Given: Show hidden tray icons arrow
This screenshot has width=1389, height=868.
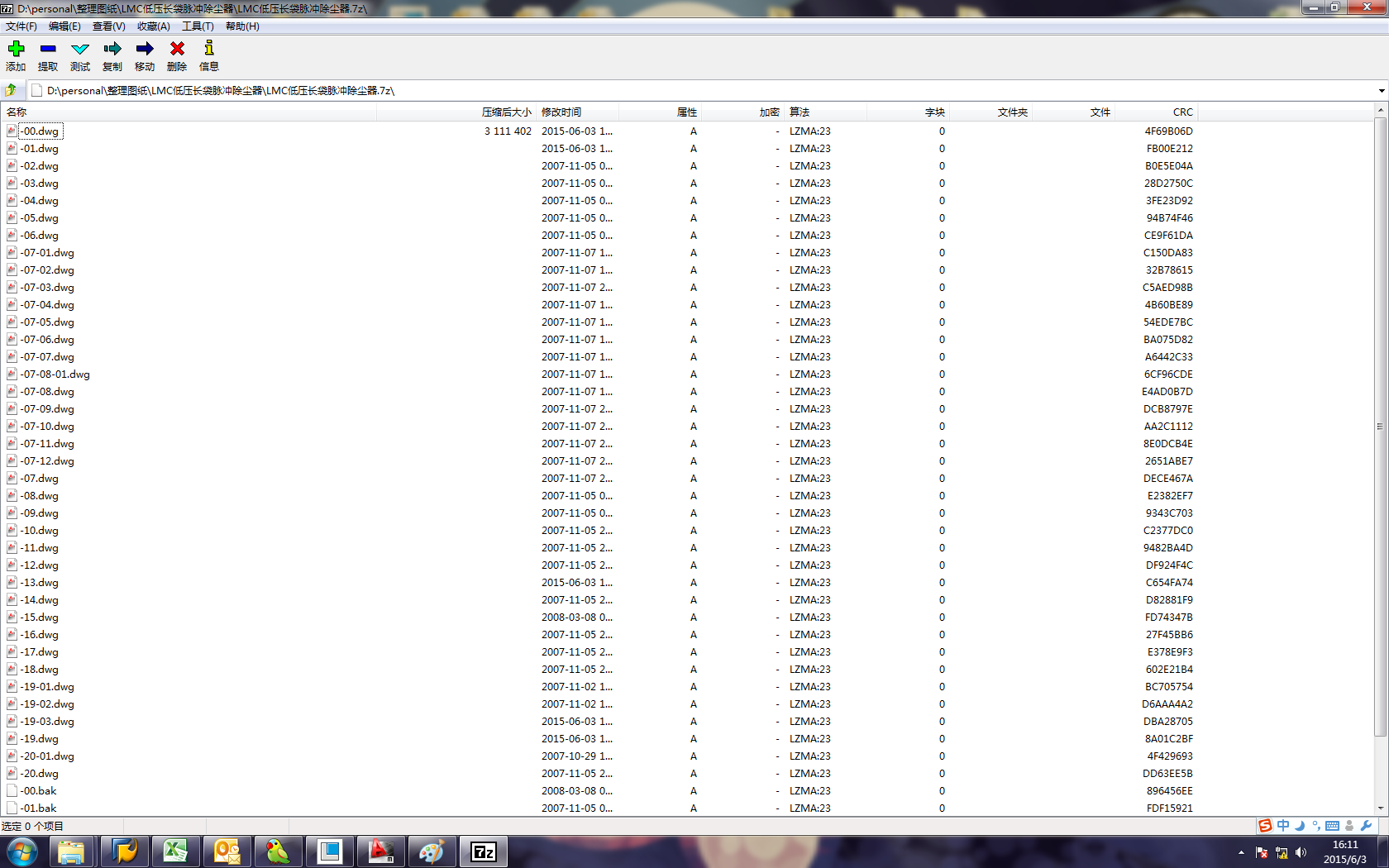Looking at the screenshot, I should (x=1241, y=852).
